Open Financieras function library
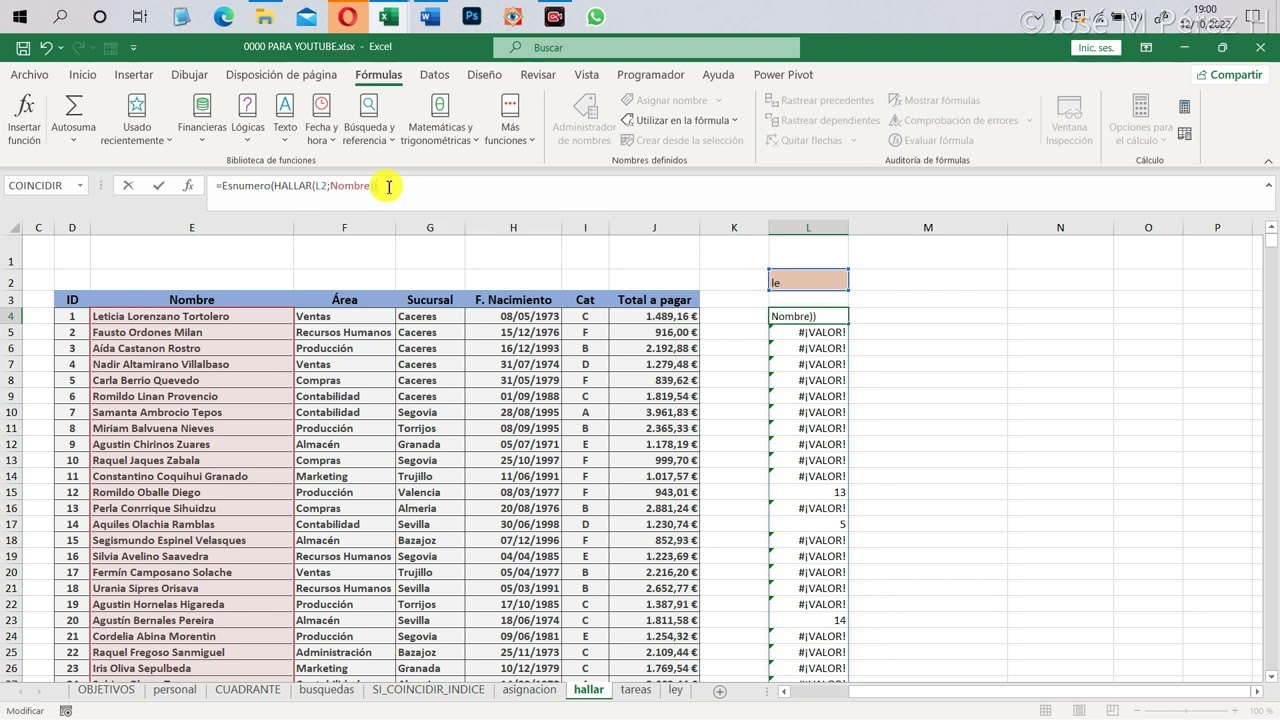Image resolution: width=1280 pixels, height=720 pixels. coord(202,120)
